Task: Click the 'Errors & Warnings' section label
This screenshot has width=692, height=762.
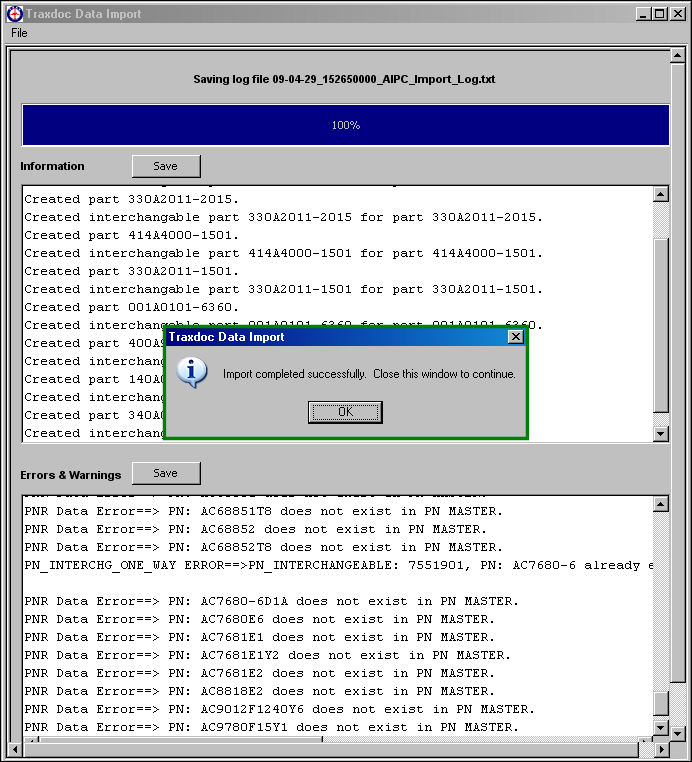Action: (x=70, y=475)
